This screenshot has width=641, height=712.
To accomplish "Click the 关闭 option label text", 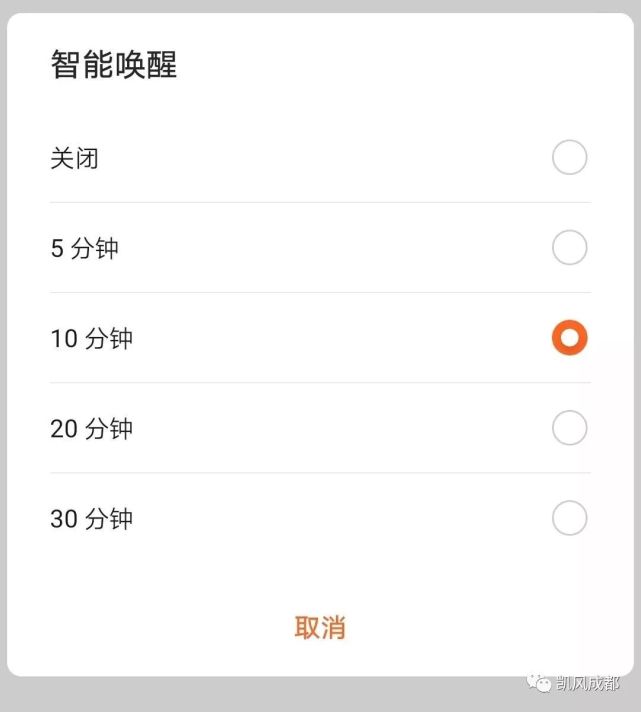I will point(74,158).
